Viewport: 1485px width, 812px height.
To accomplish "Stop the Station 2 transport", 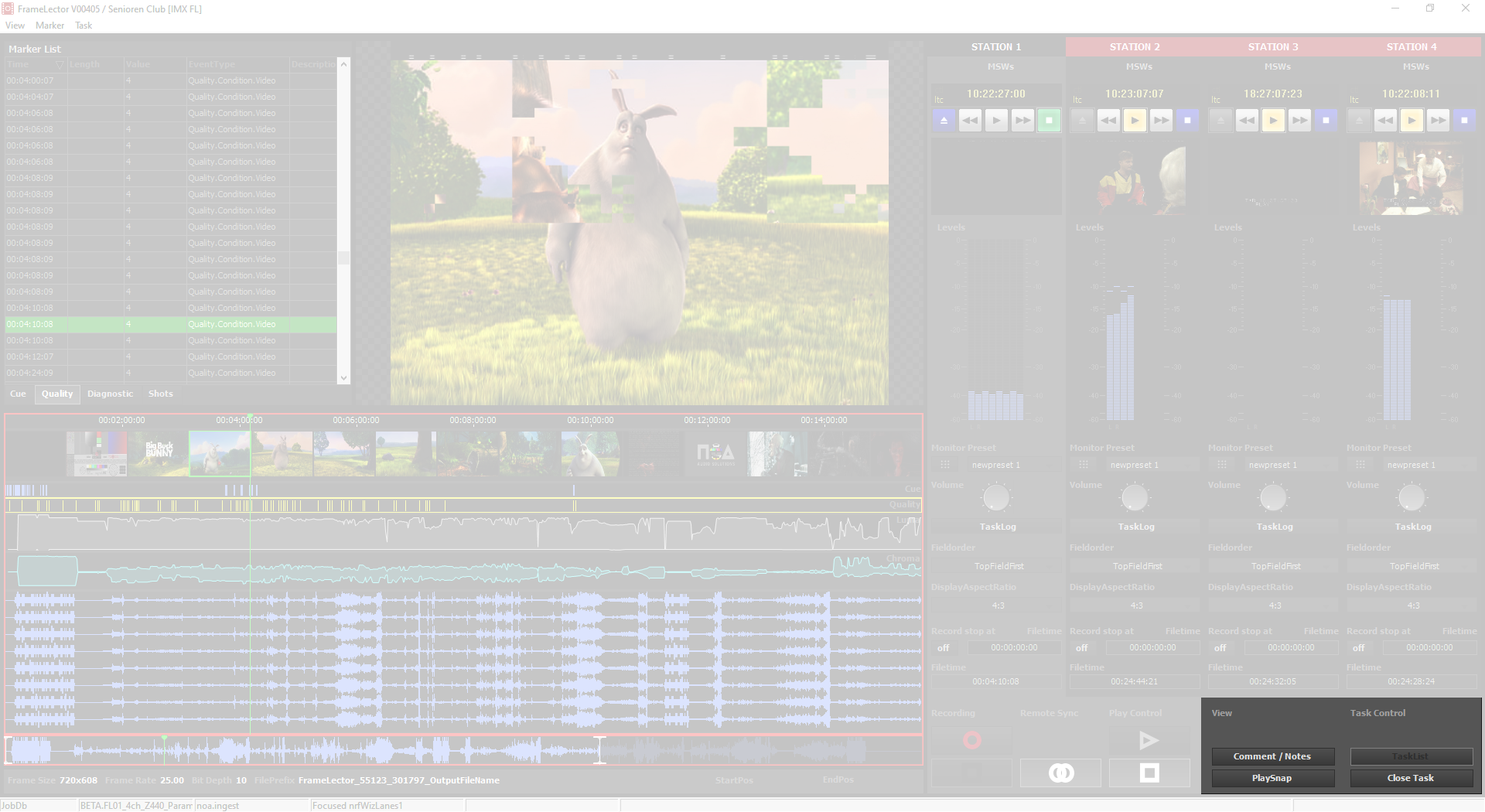I will click(x=1187, y=121).
